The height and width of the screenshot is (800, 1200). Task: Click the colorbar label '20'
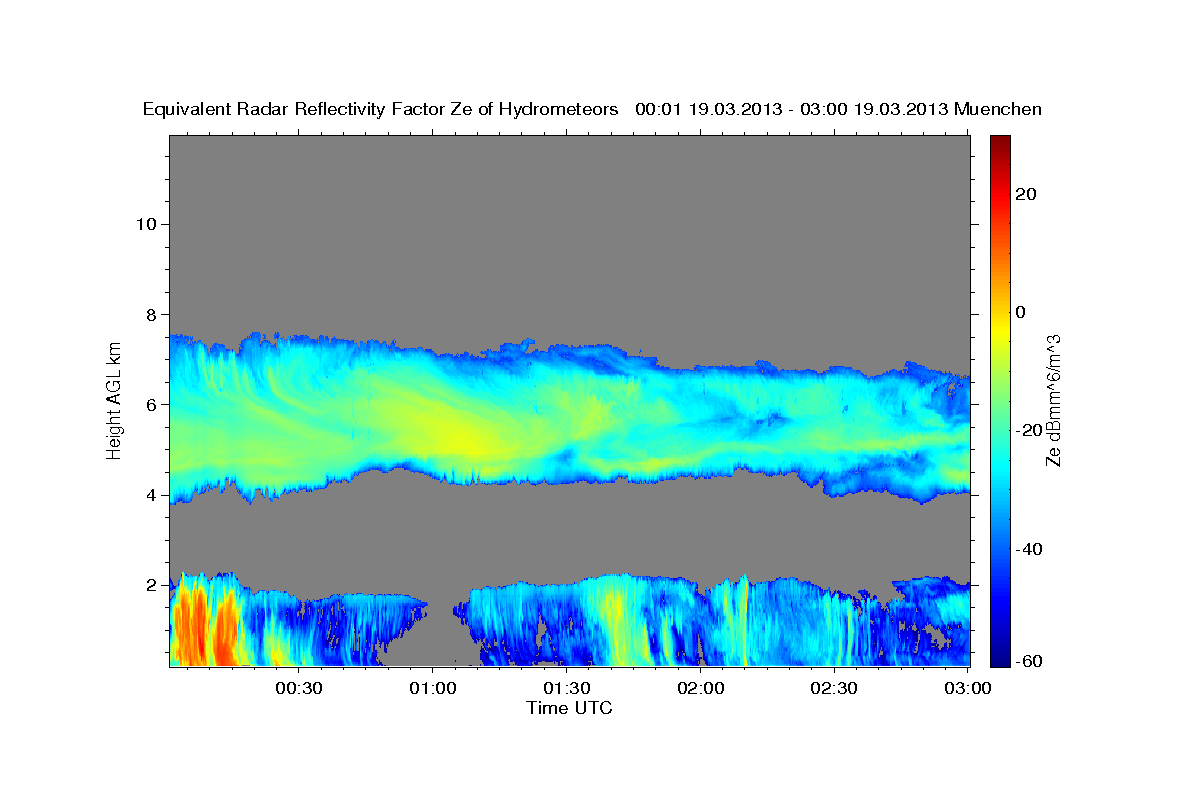[1026, 194]
